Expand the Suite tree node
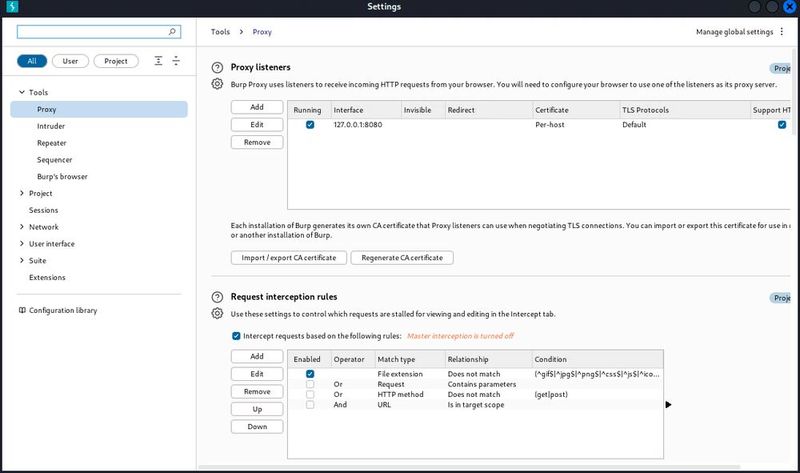Screen dimensions: 800x473 pos(22,260)
